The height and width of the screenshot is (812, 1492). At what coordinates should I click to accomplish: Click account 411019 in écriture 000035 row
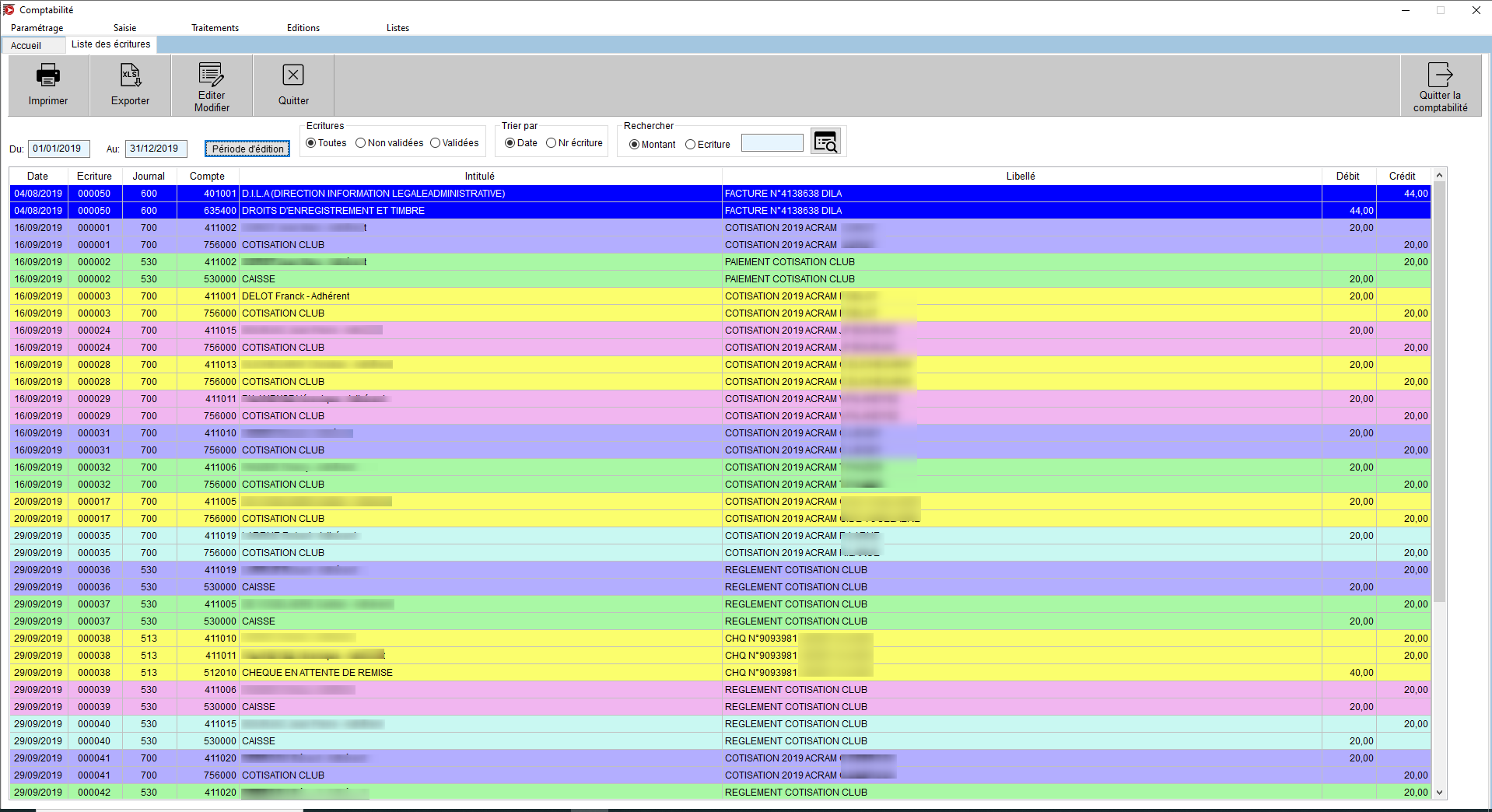(208, 536)
